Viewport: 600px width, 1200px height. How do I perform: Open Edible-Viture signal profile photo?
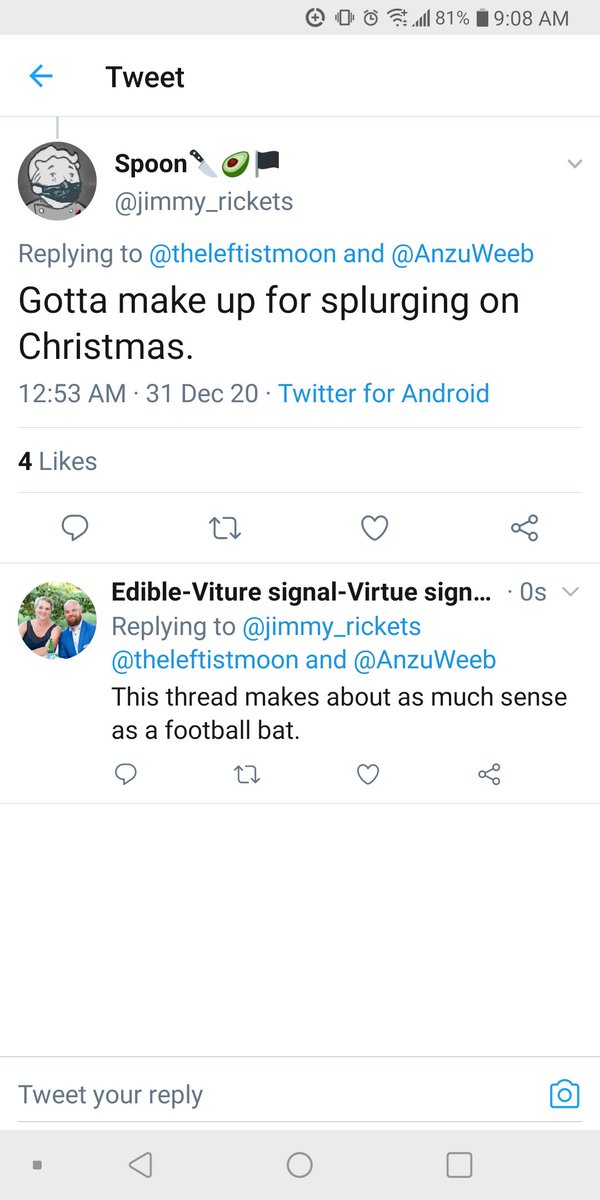point(58,620)
